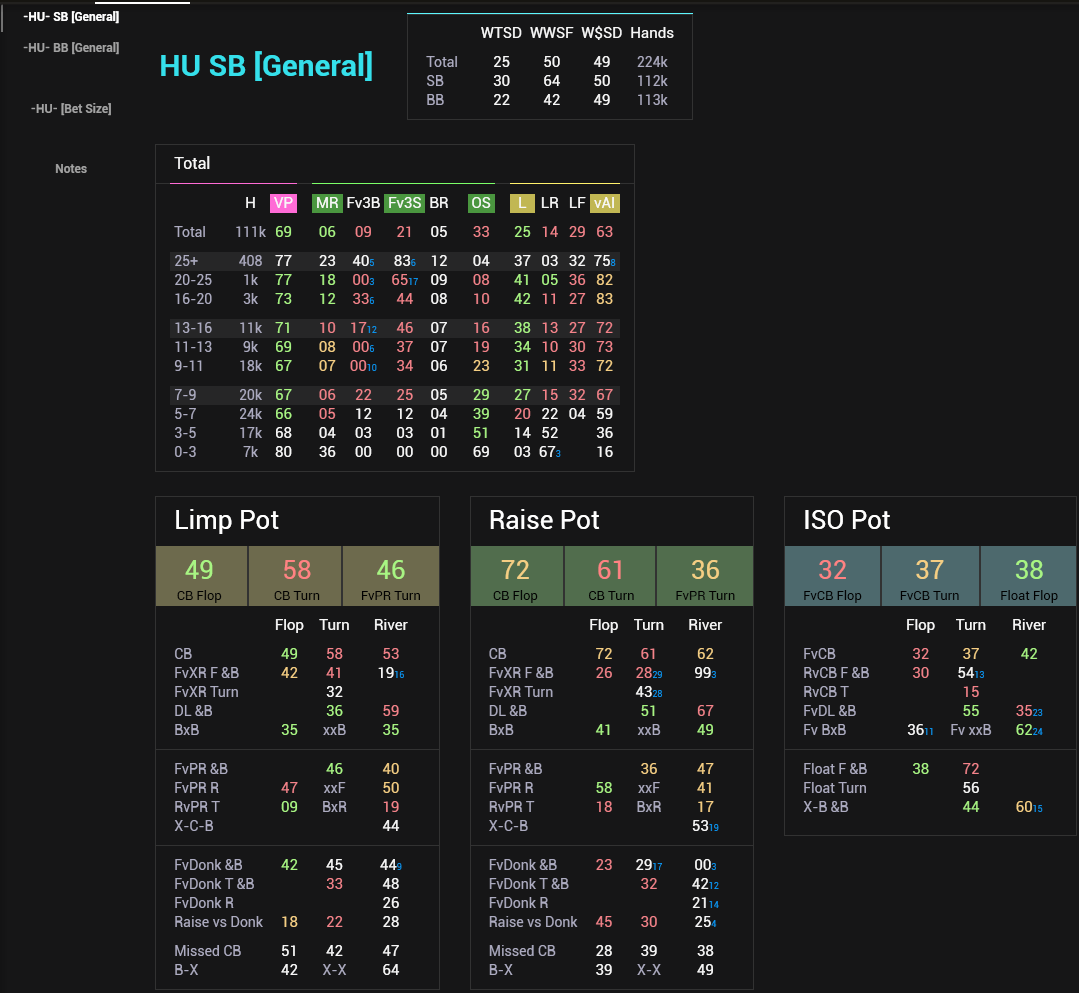Click the HU SB [General] page title

point(266,66)
